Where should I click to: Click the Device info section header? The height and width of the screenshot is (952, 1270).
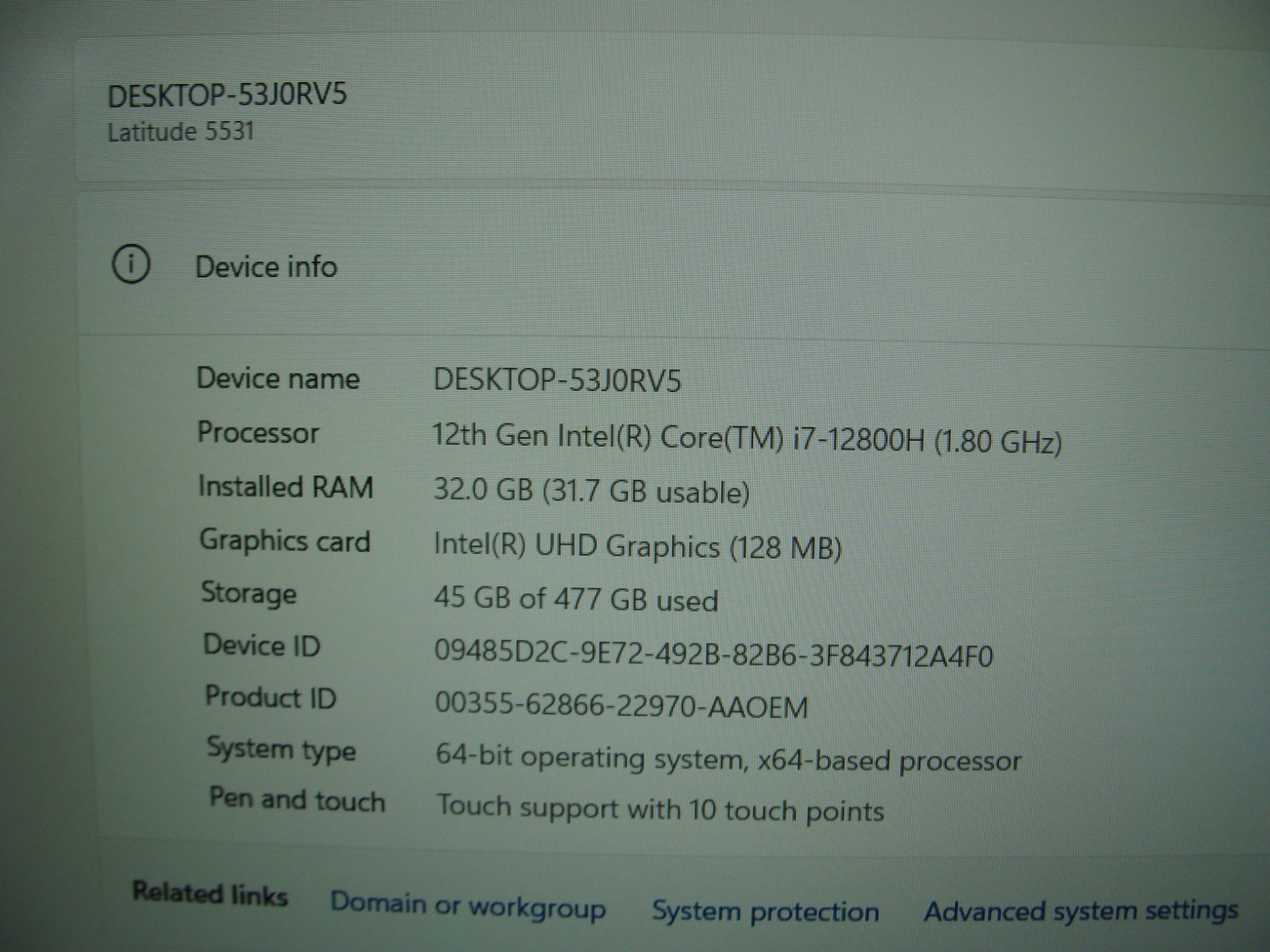(x=266, y=267)
